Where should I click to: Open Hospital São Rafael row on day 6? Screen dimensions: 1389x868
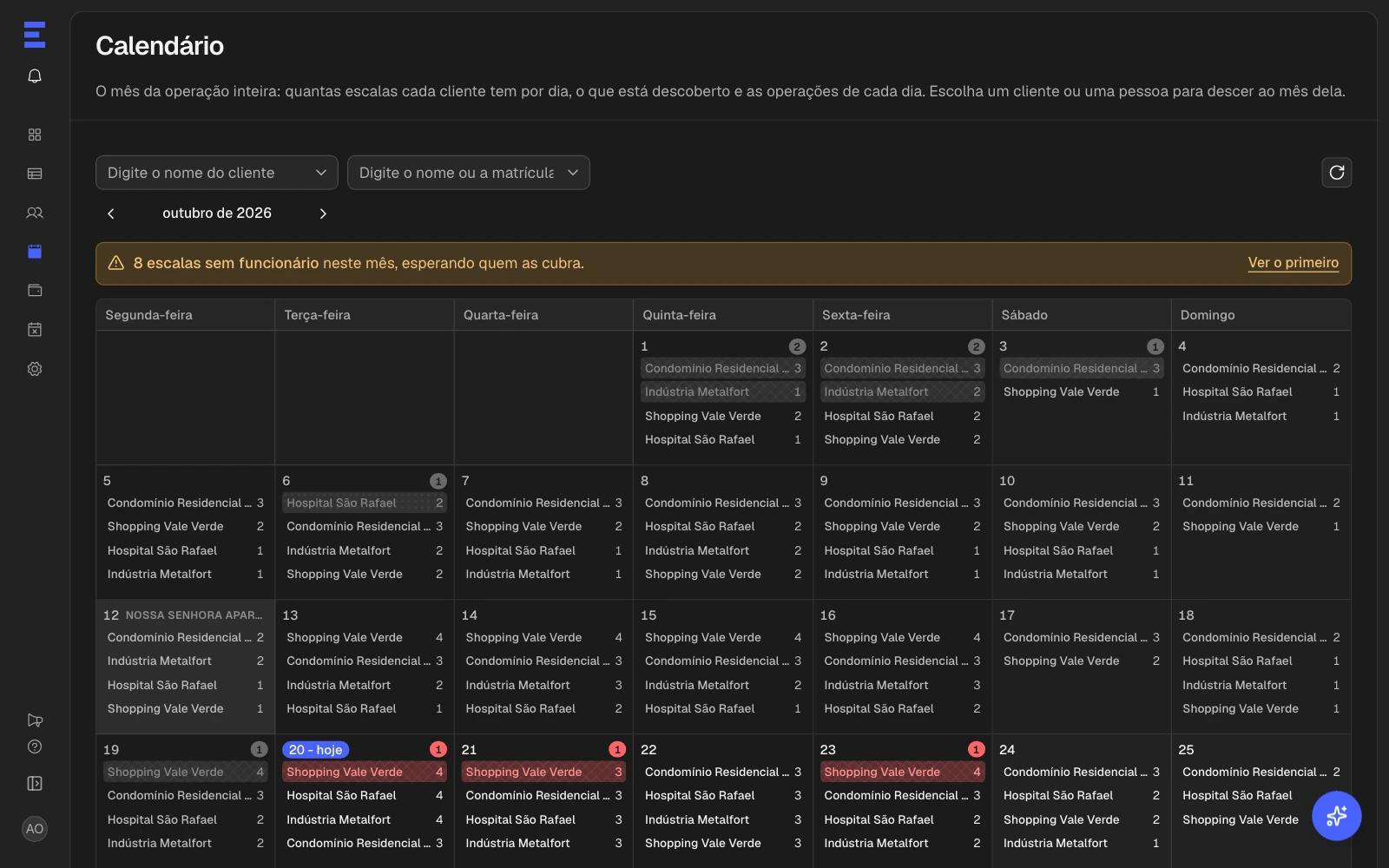(x=365, y=503)
